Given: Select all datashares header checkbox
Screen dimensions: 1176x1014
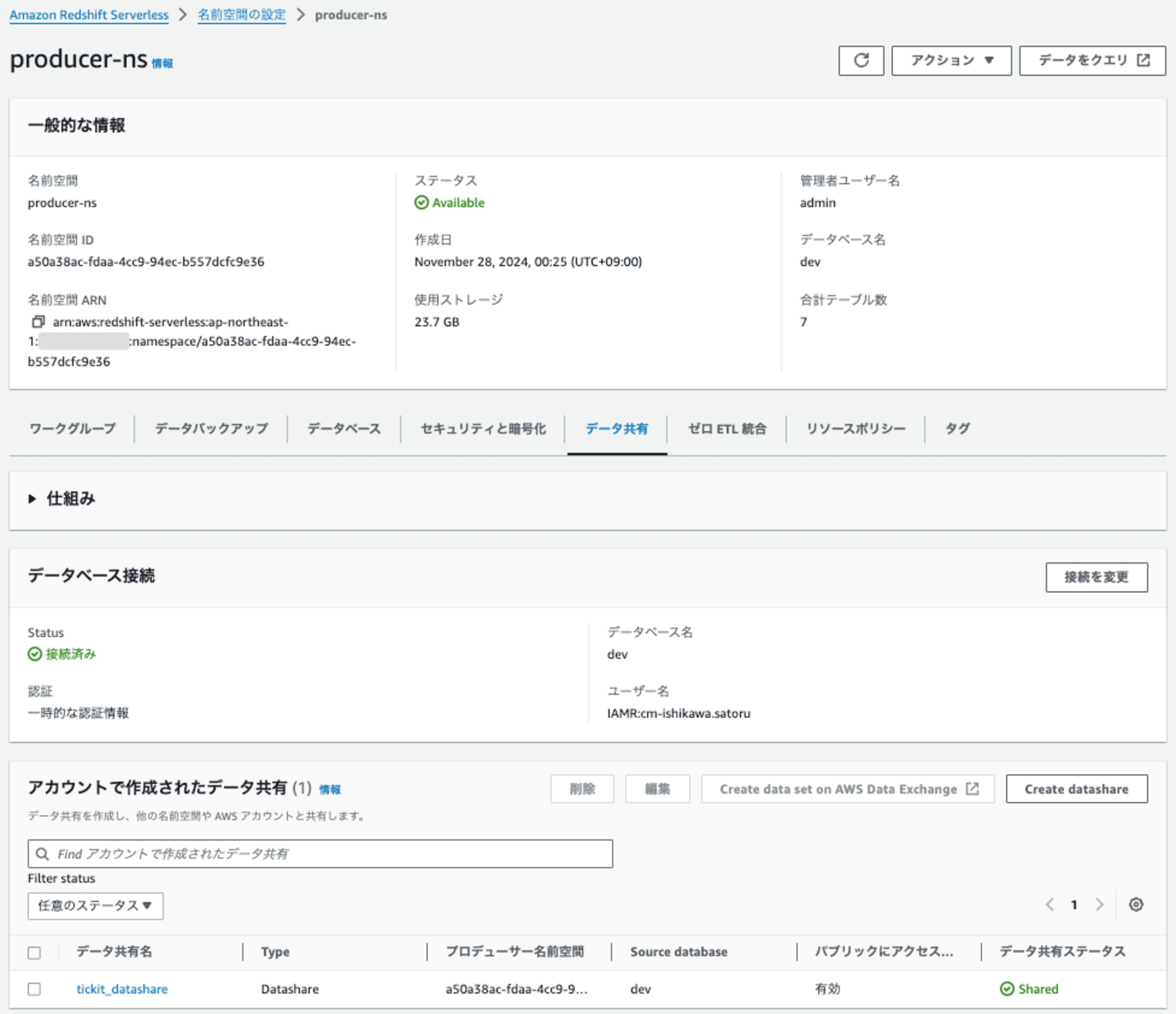Looking at the screenshot, I should 35,952.
